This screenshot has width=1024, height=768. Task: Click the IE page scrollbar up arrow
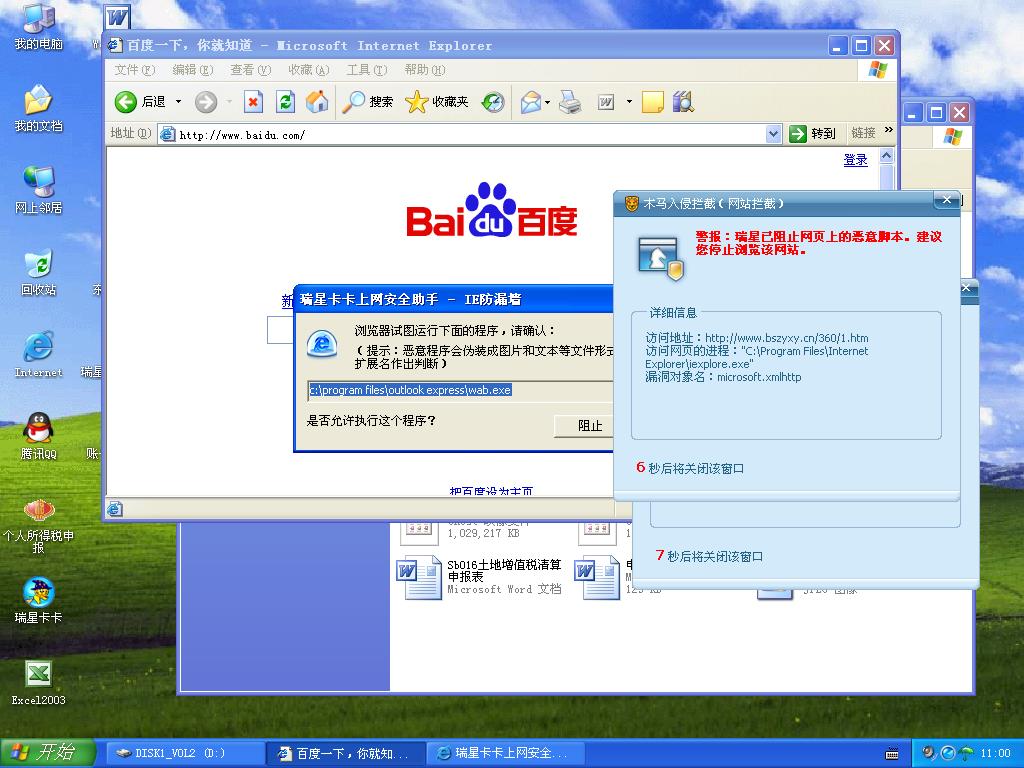[x=886, y=155]
